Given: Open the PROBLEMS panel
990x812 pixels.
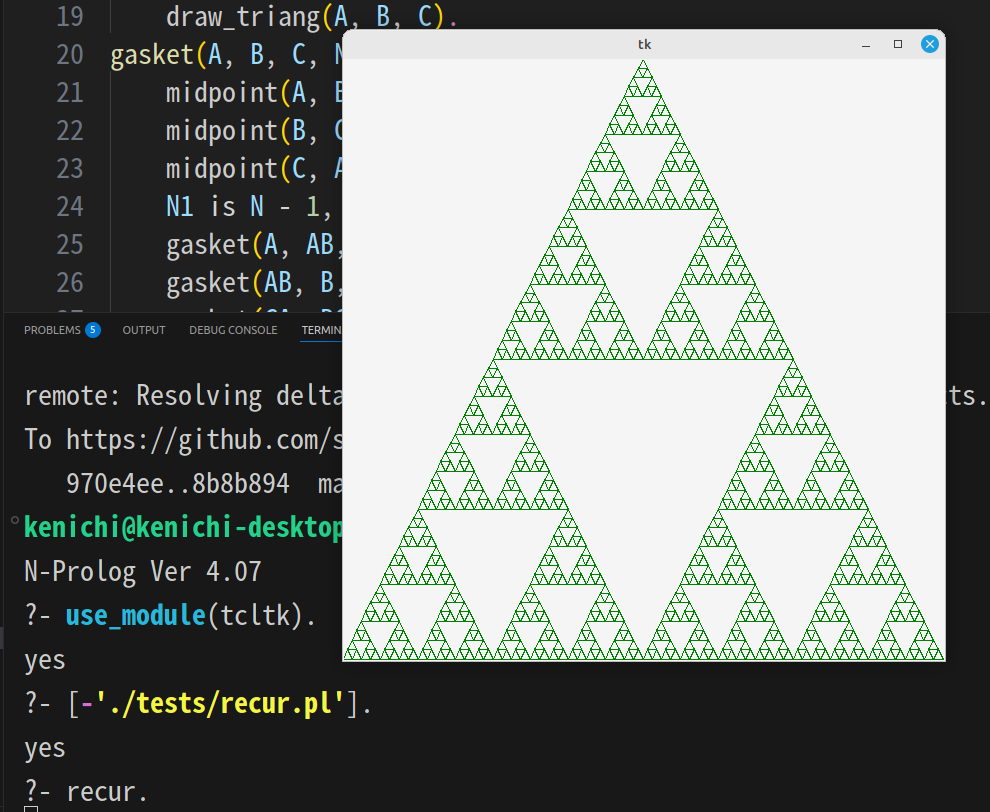Looking at the screenshot, I should (x=53, y=329).
